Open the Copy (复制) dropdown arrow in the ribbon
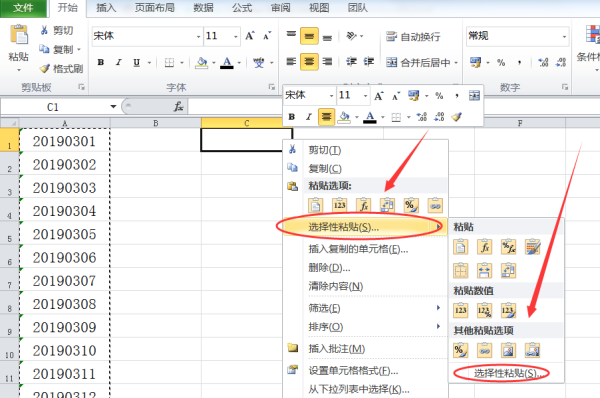 (79, 49)
